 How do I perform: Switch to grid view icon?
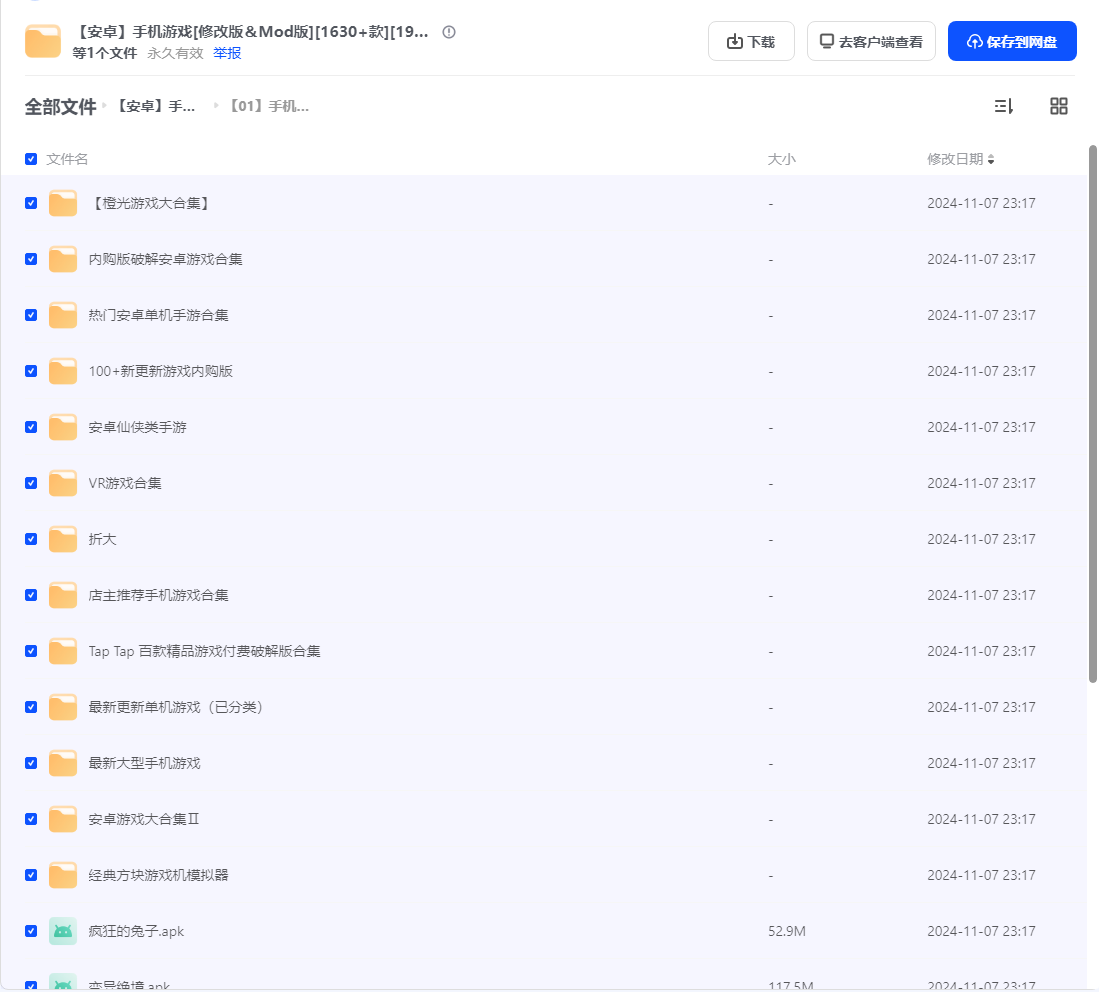(1058, 107)
